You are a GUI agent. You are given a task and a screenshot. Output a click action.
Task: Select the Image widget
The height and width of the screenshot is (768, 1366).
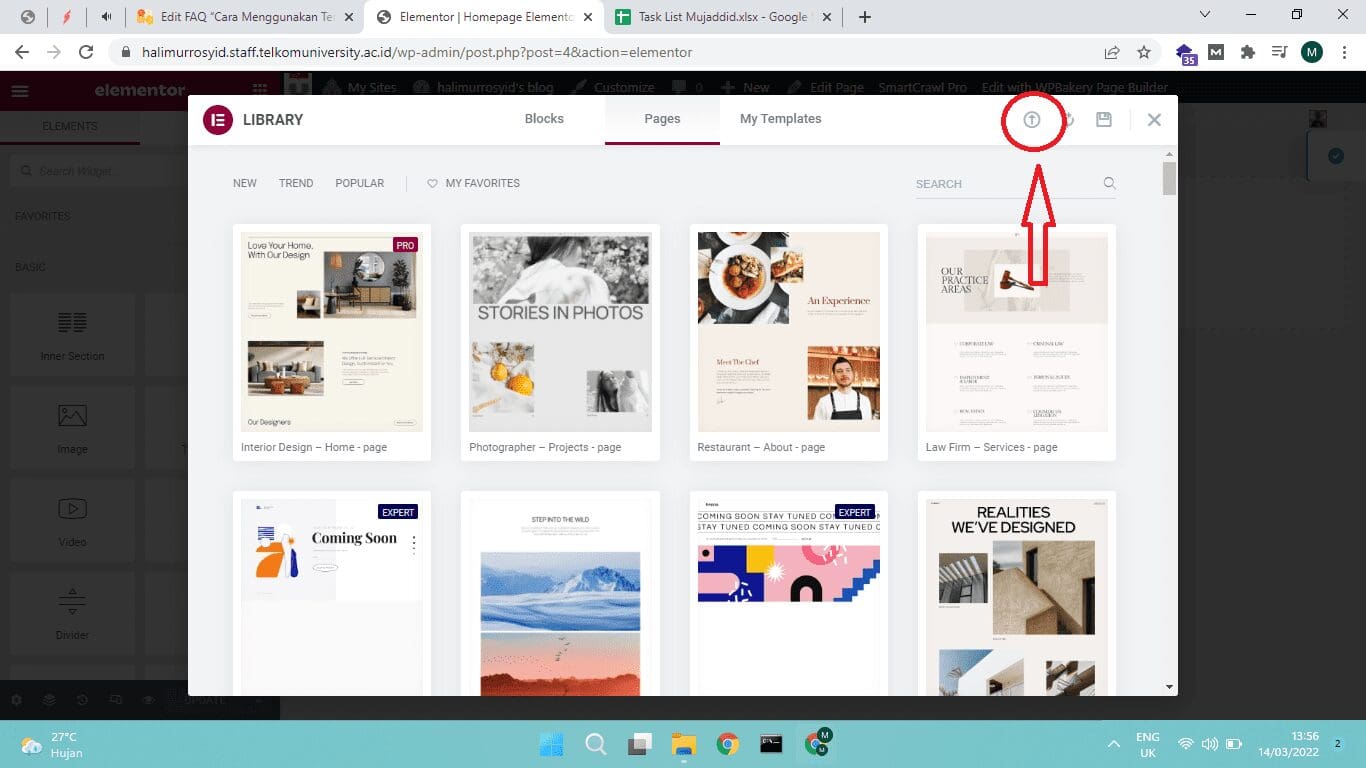[x=72, y=428]
